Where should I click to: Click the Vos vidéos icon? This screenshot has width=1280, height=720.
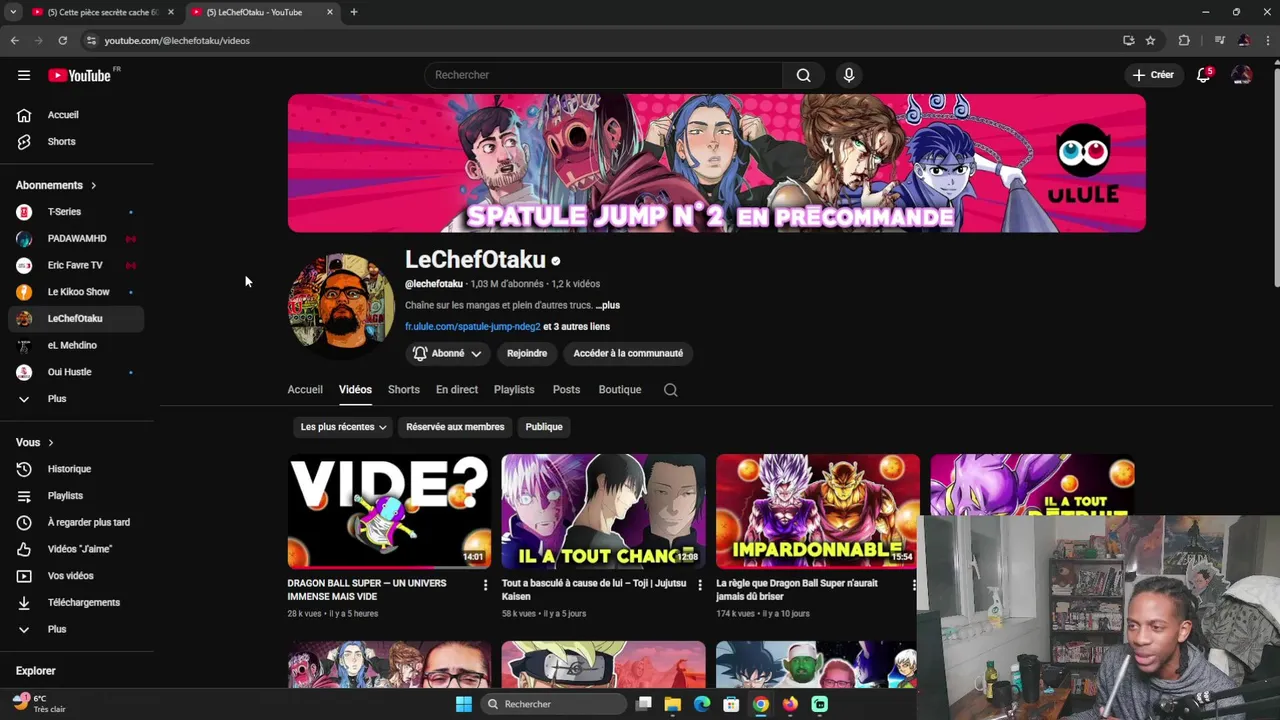24,576
